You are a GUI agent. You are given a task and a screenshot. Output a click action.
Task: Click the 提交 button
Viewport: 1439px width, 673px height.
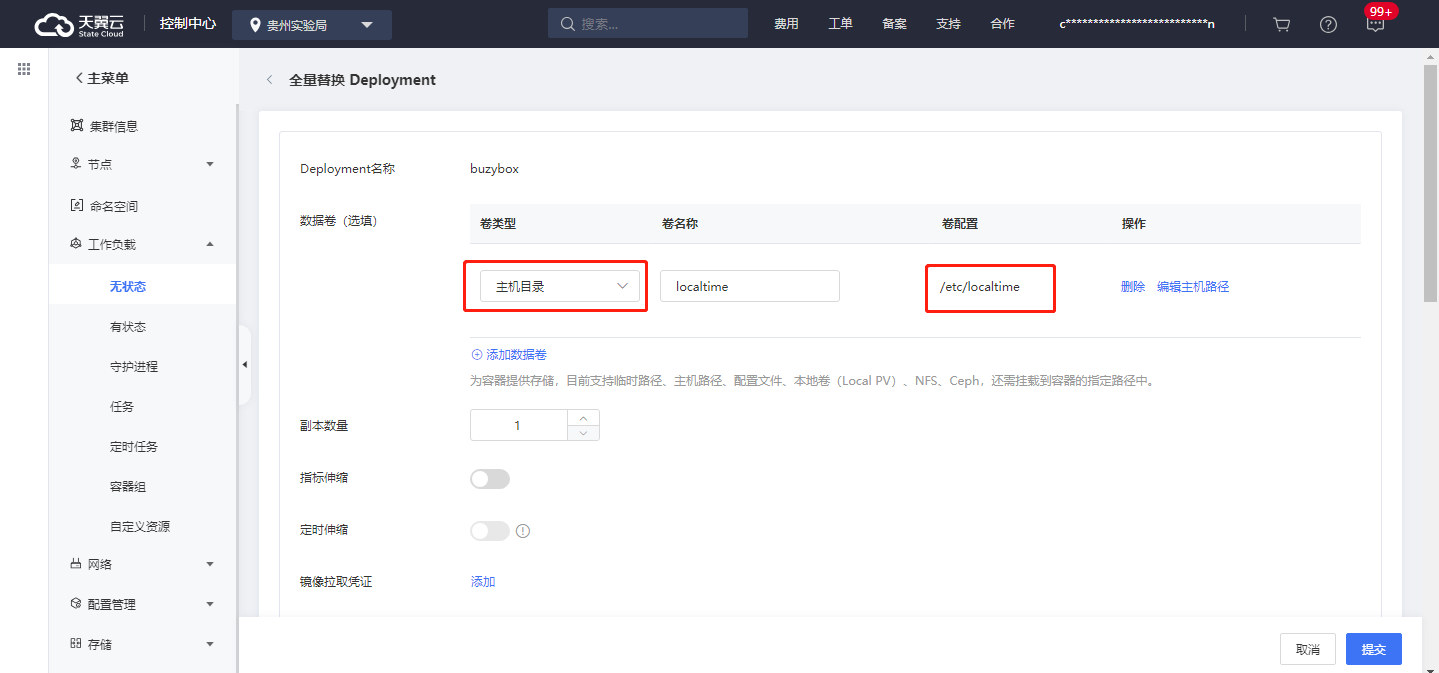pyautogui.click(x=1374, y=649)
